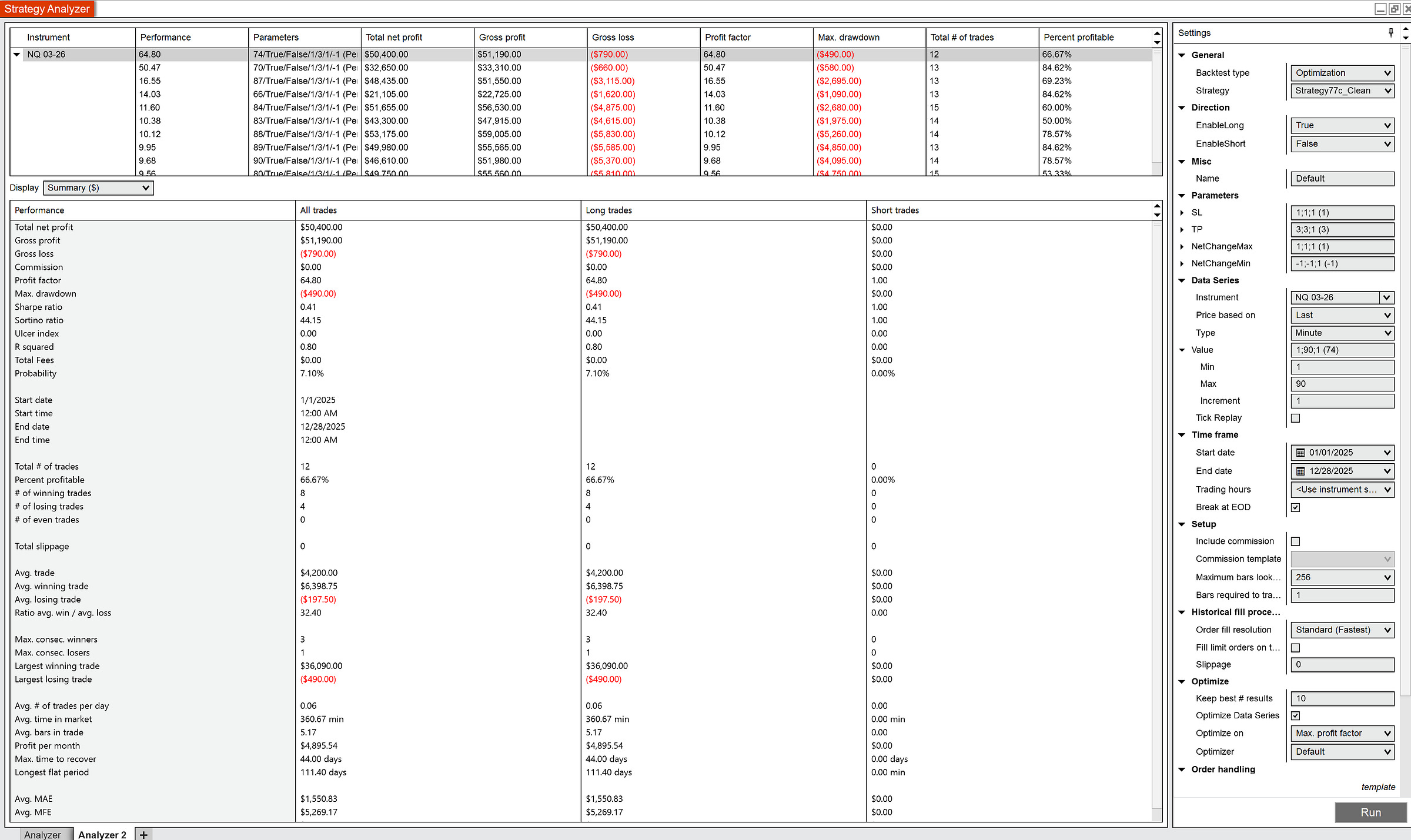The width and height of the screenshot is (1411, 840).
Task: Switch to the Analyzer tab
Action: click(42, 834)
